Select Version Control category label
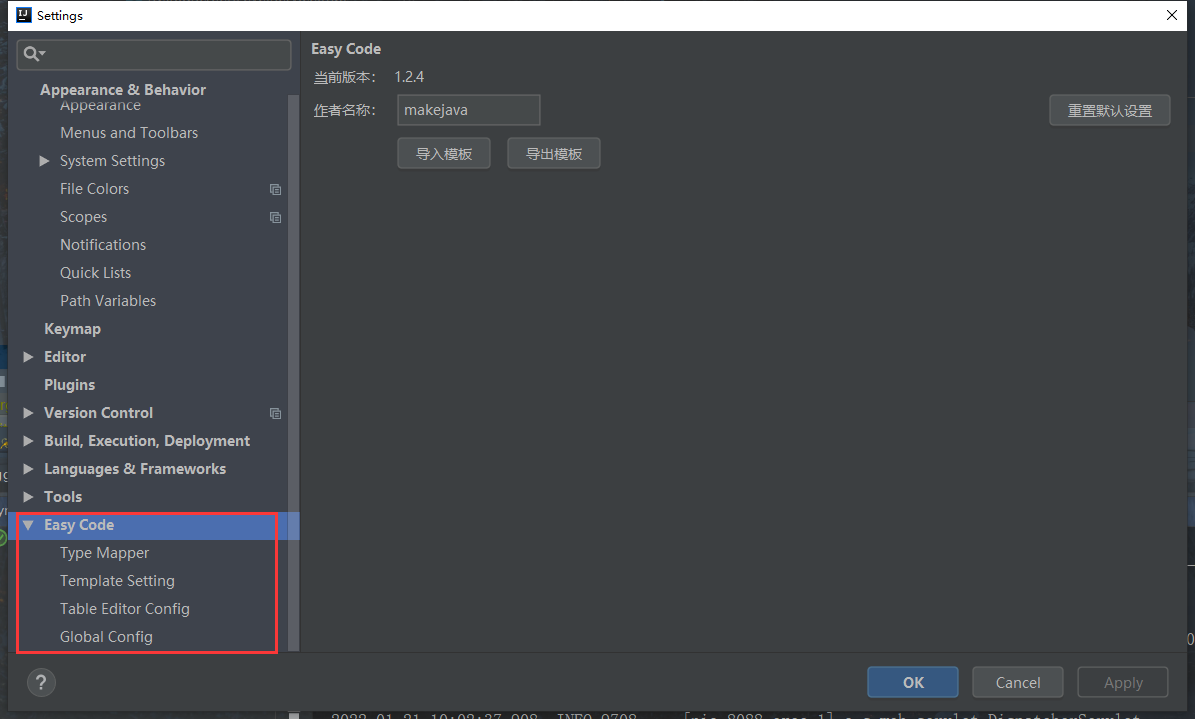Screen dimensions: 1195x719 click(98, 412)
